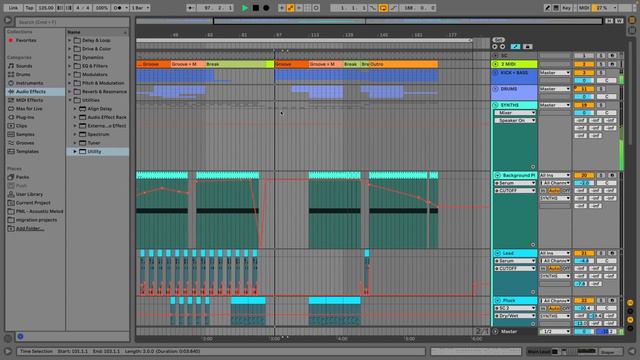Select the 2 MIDI track header
This screenshot has height=360, width=640.
pos(514,64)
